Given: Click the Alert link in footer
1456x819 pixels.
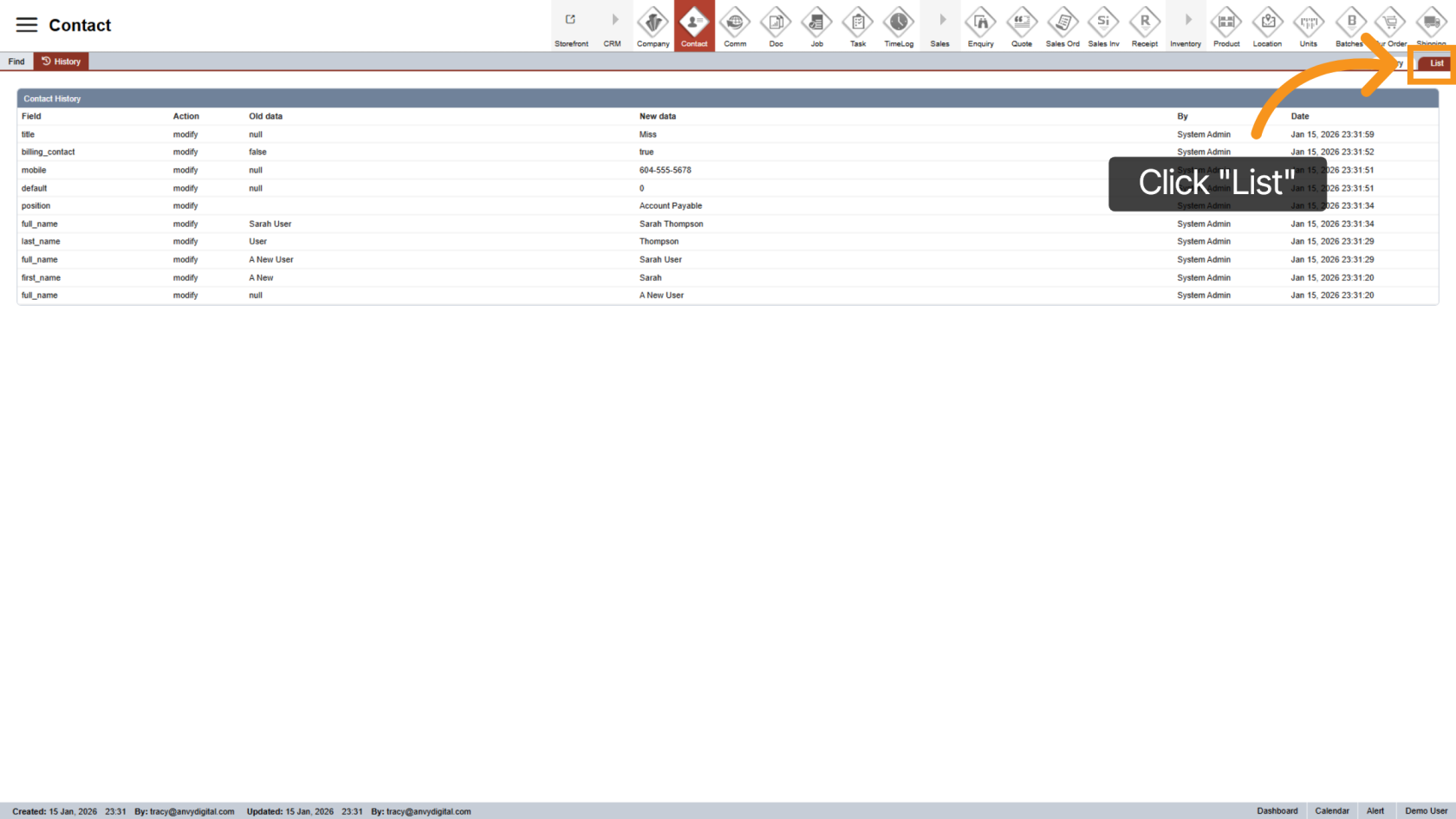Looking at the screenshot, I should pyautogui.click(x=1375, y=811).
